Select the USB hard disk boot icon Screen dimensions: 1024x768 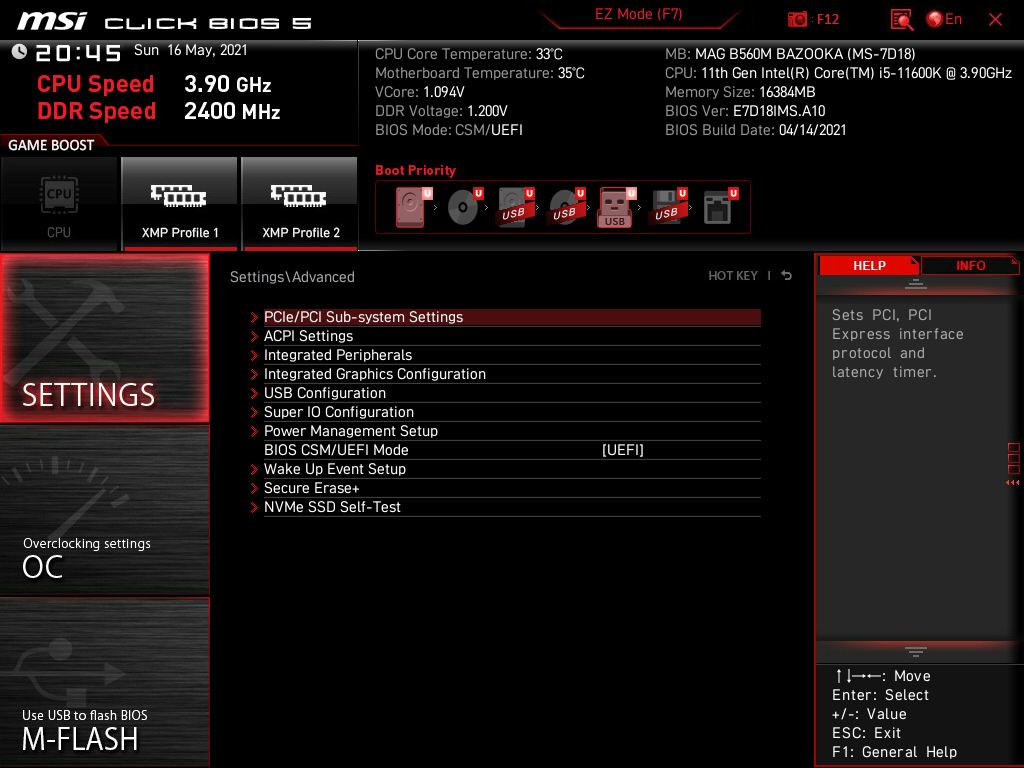tap(515, 207)
